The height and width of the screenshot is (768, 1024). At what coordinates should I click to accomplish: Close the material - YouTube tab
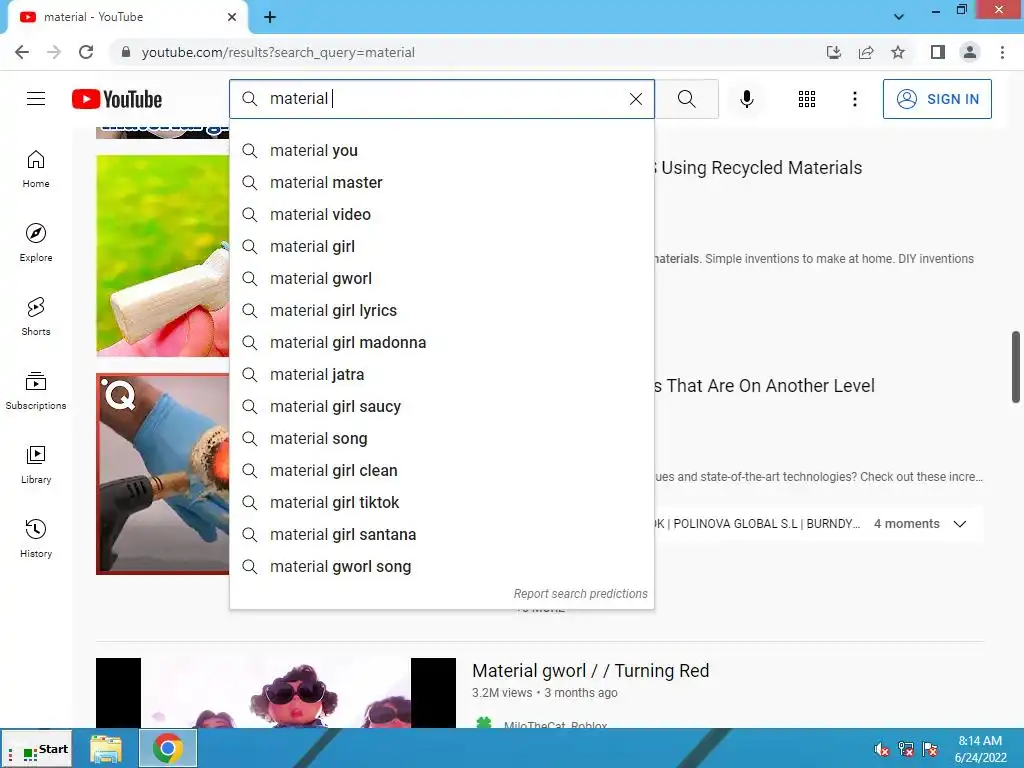232,17
